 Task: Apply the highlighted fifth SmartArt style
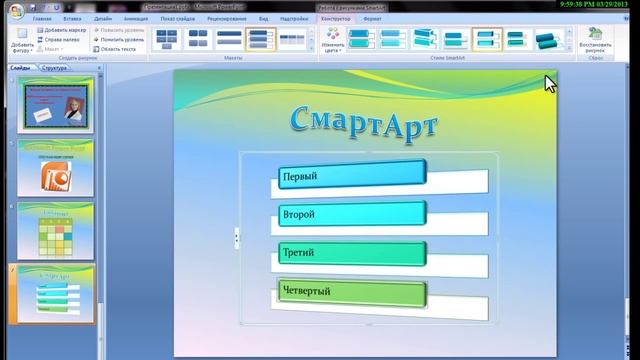click(x=487, y=39)
